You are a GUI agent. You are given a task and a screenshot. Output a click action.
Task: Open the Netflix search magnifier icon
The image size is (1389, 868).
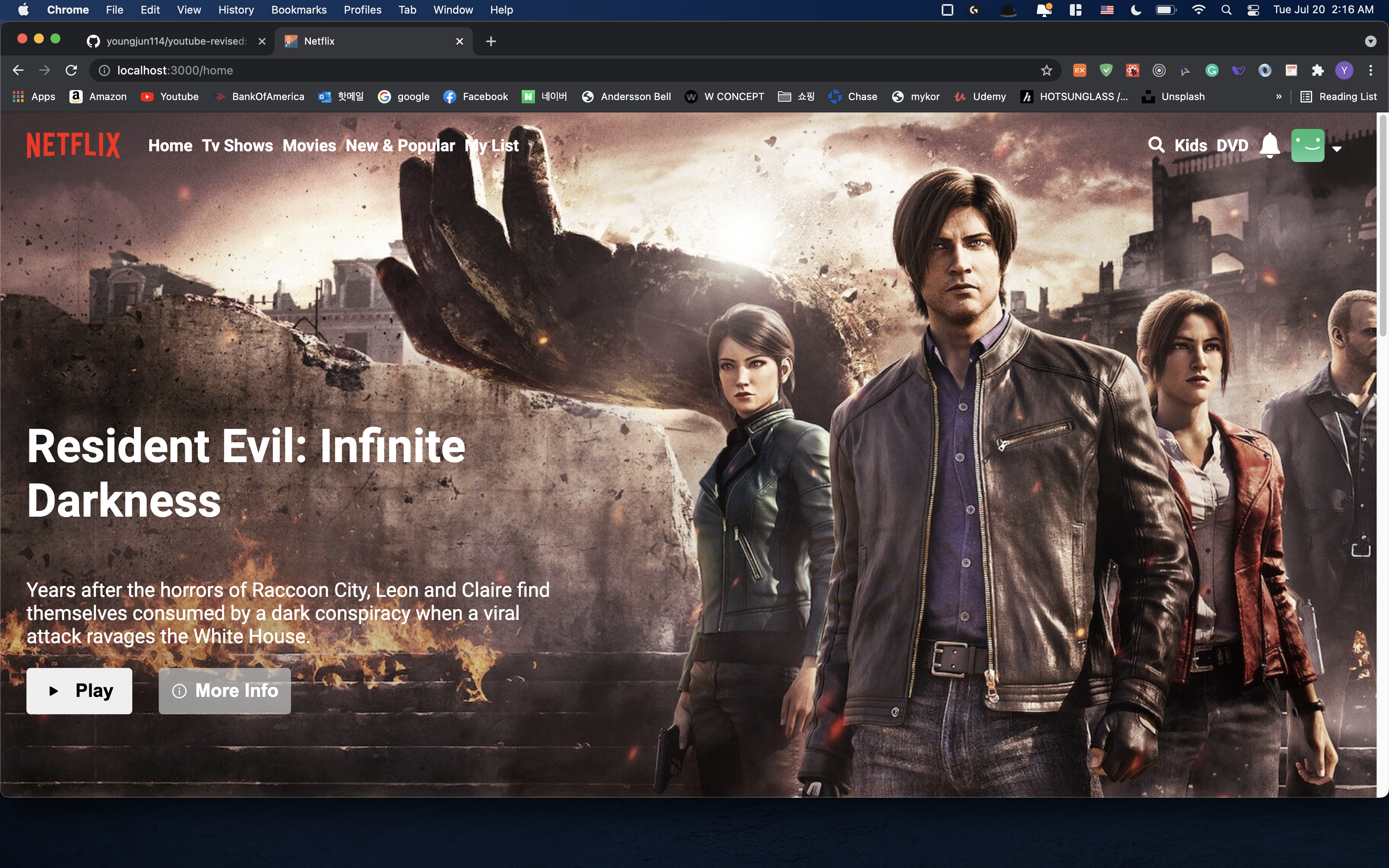pyautogui.click(x=1156, y=145)
